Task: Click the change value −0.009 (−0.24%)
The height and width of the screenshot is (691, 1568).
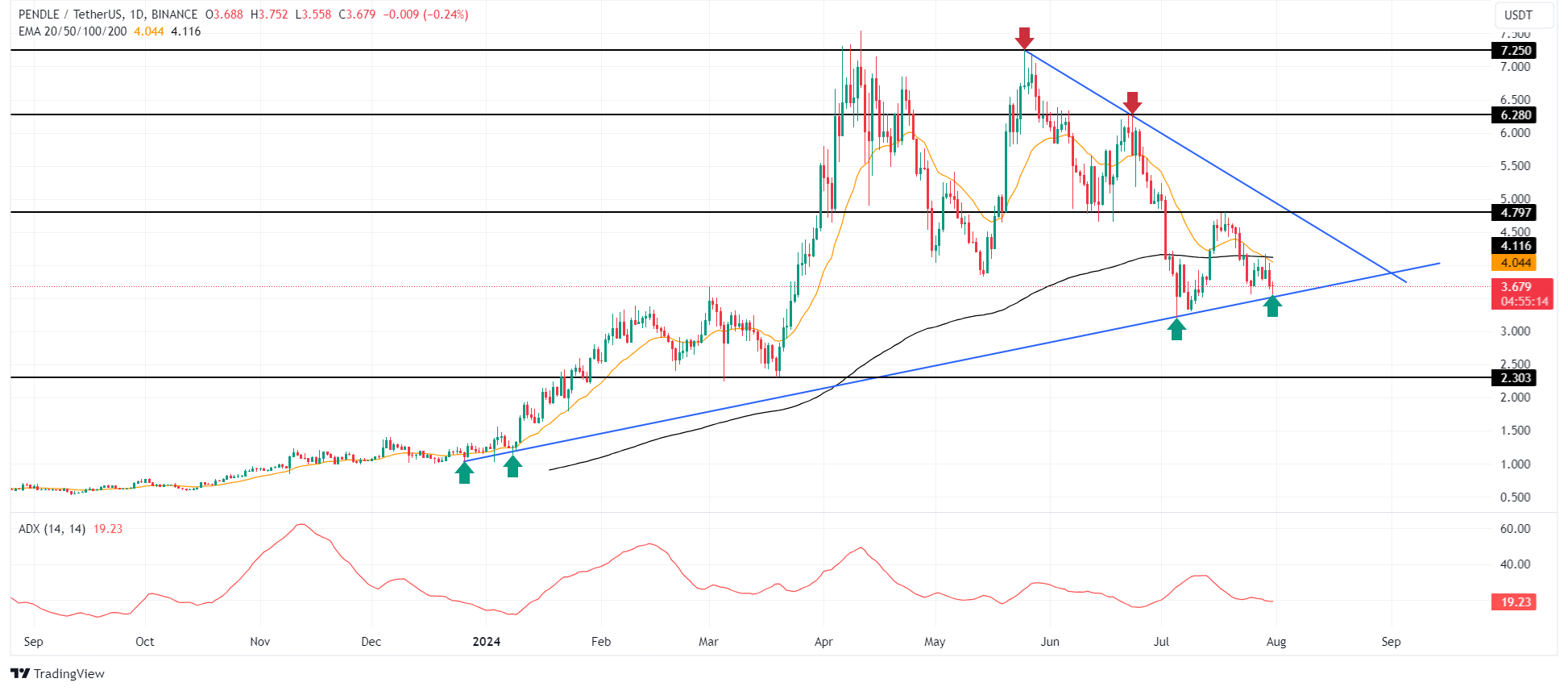Action: [425, 15]
